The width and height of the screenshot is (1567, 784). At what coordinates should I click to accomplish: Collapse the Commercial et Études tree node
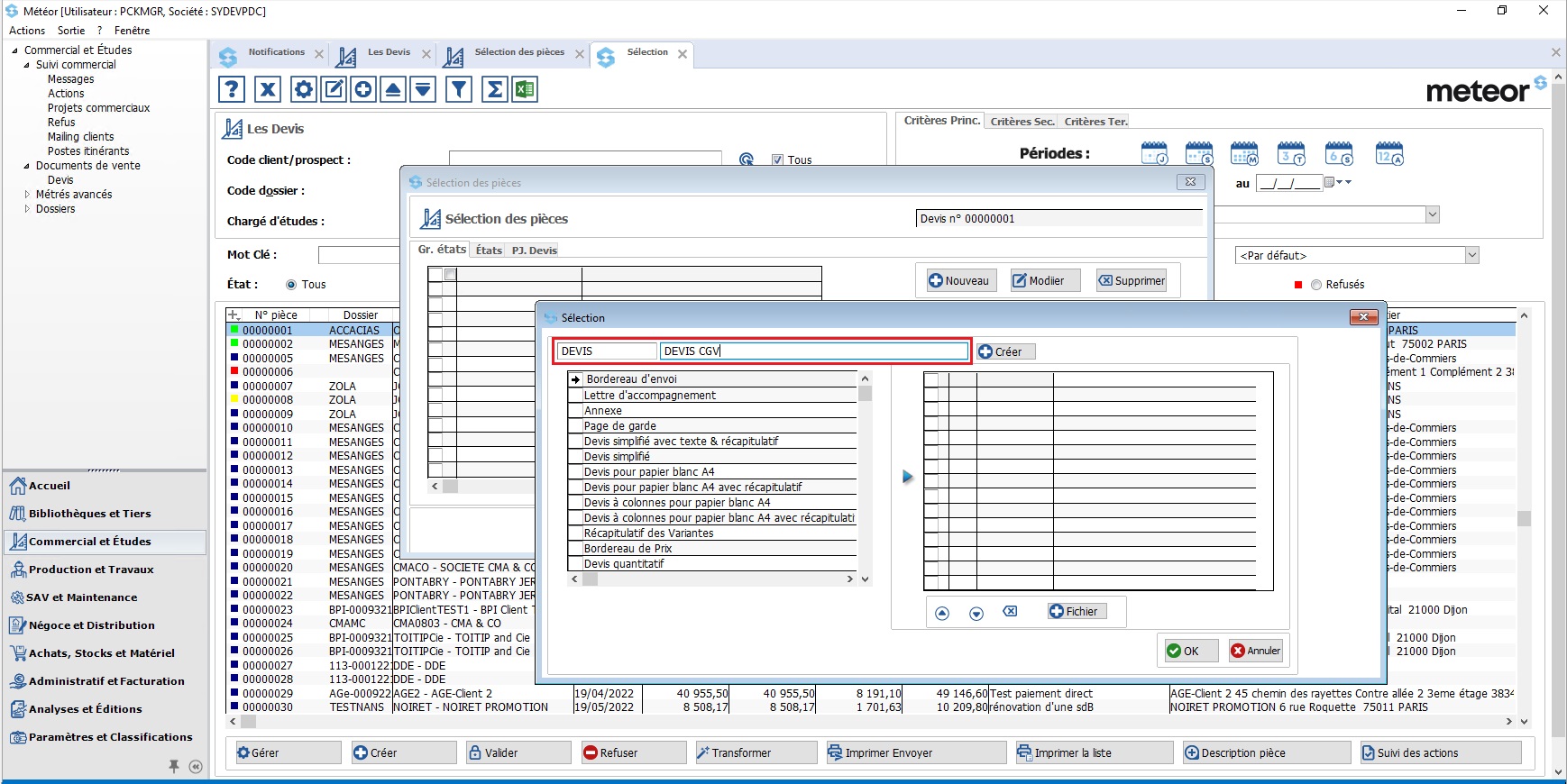pos(14,50)
